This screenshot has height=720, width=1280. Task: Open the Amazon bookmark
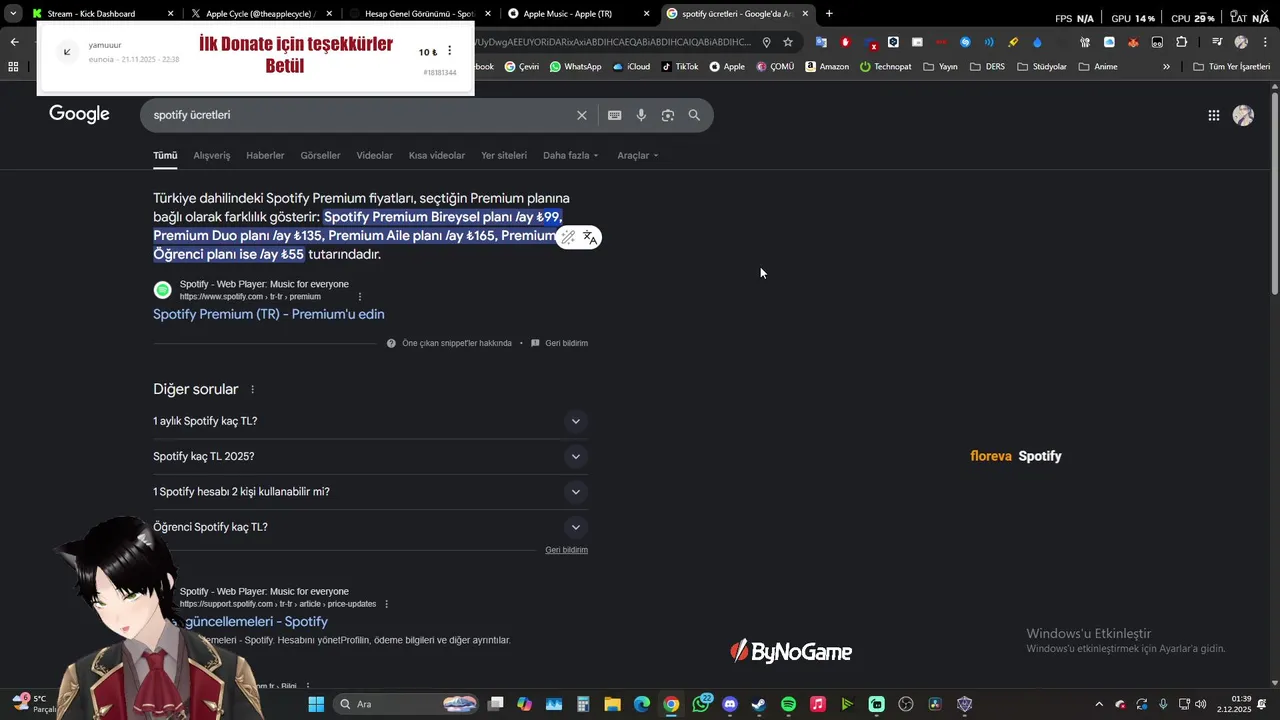click(827, 67)
